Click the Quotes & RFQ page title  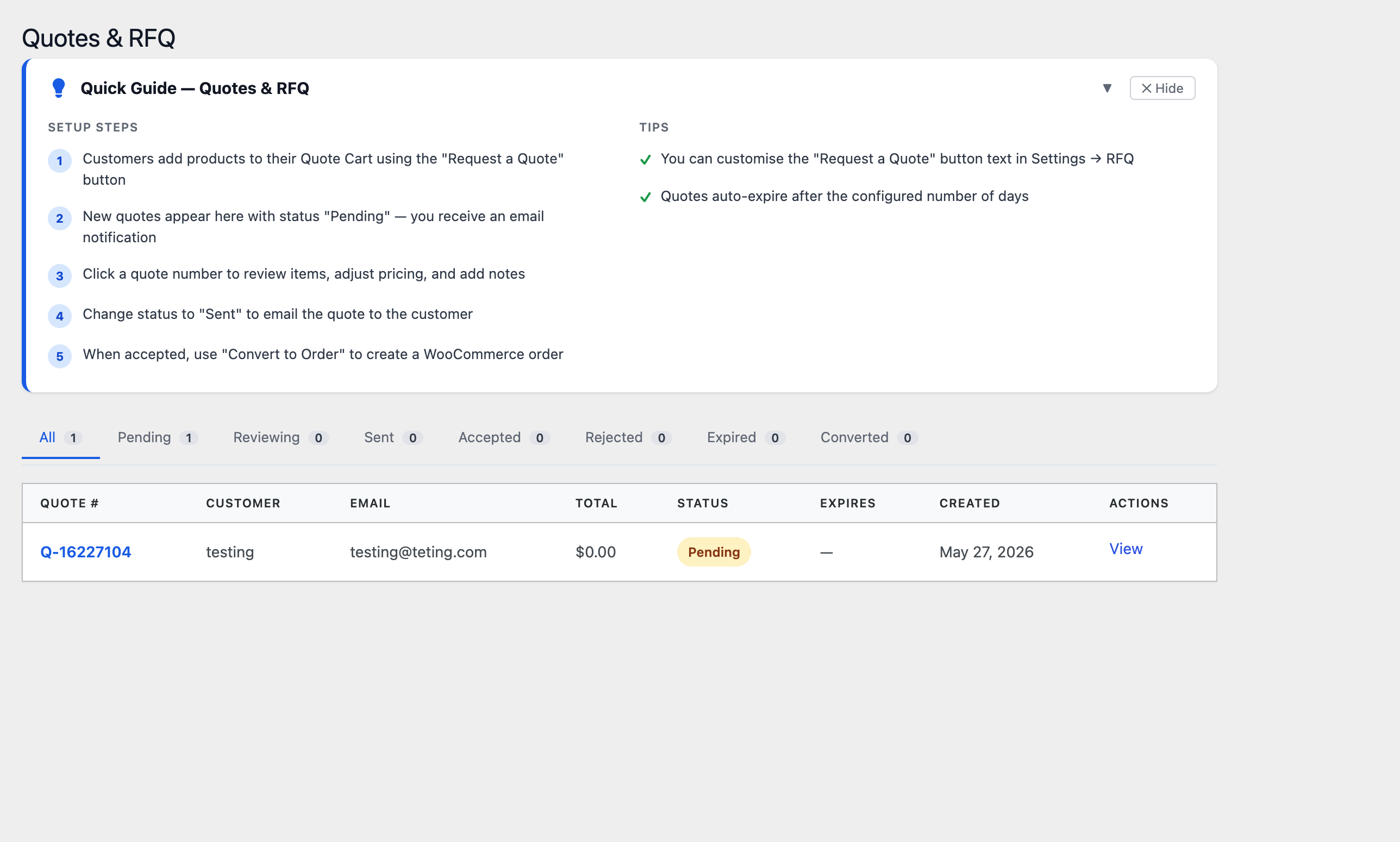[x=98, y=38]
